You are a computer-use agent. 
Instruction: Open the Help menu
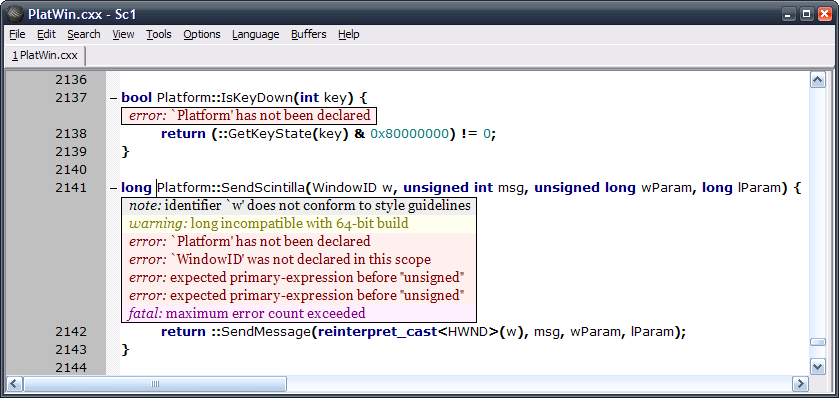pyautogui.click(x=348, y=34)
